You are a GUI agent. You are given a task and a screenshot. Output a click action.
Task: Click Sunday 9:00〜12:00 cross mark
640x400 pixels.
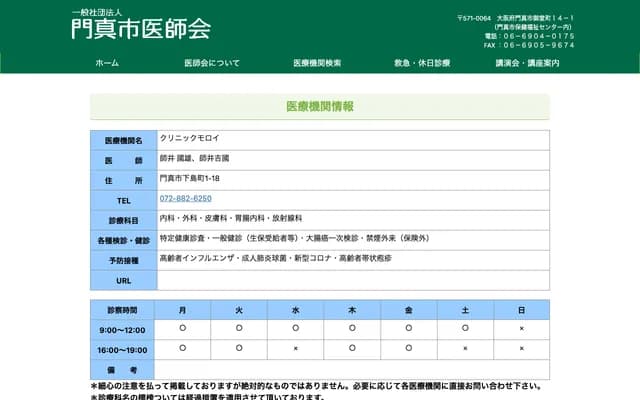click(522, 328)
